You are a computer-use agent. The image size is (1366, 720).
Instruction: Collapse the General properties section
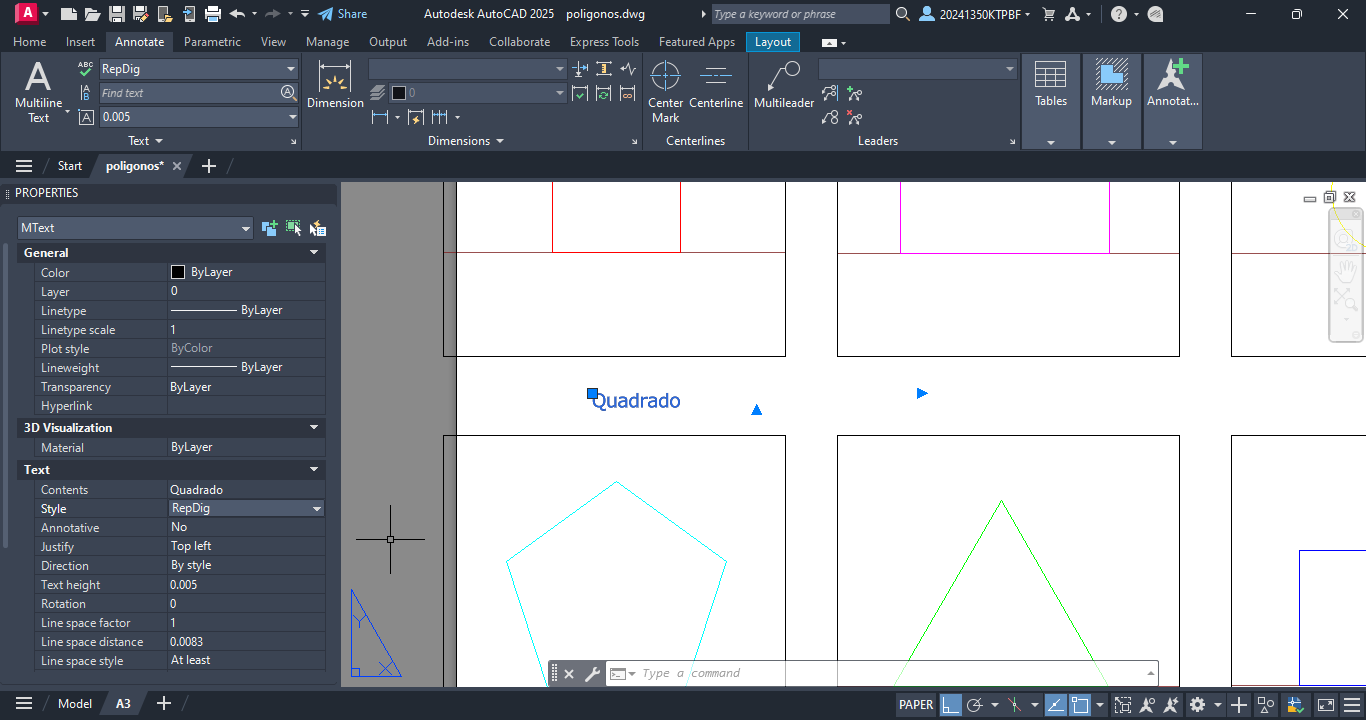click(x=314, y=253)
